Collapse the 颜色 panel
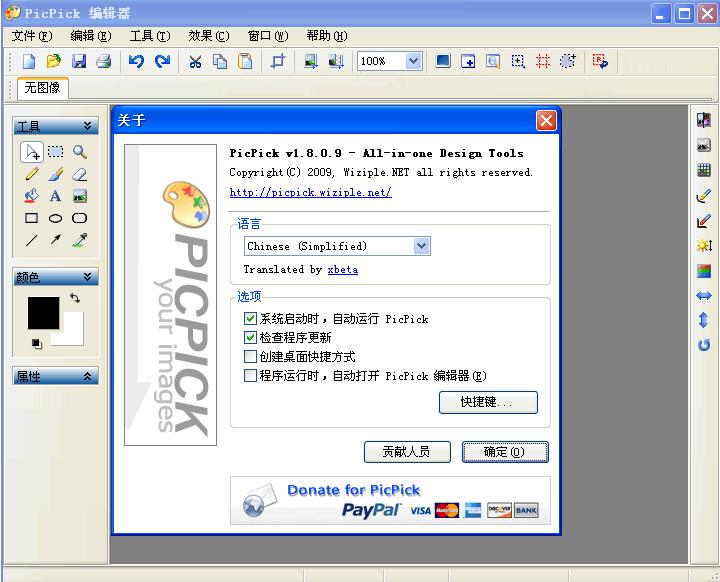The width and height of the screenshot is (720, 582). [x=87, y=277]
